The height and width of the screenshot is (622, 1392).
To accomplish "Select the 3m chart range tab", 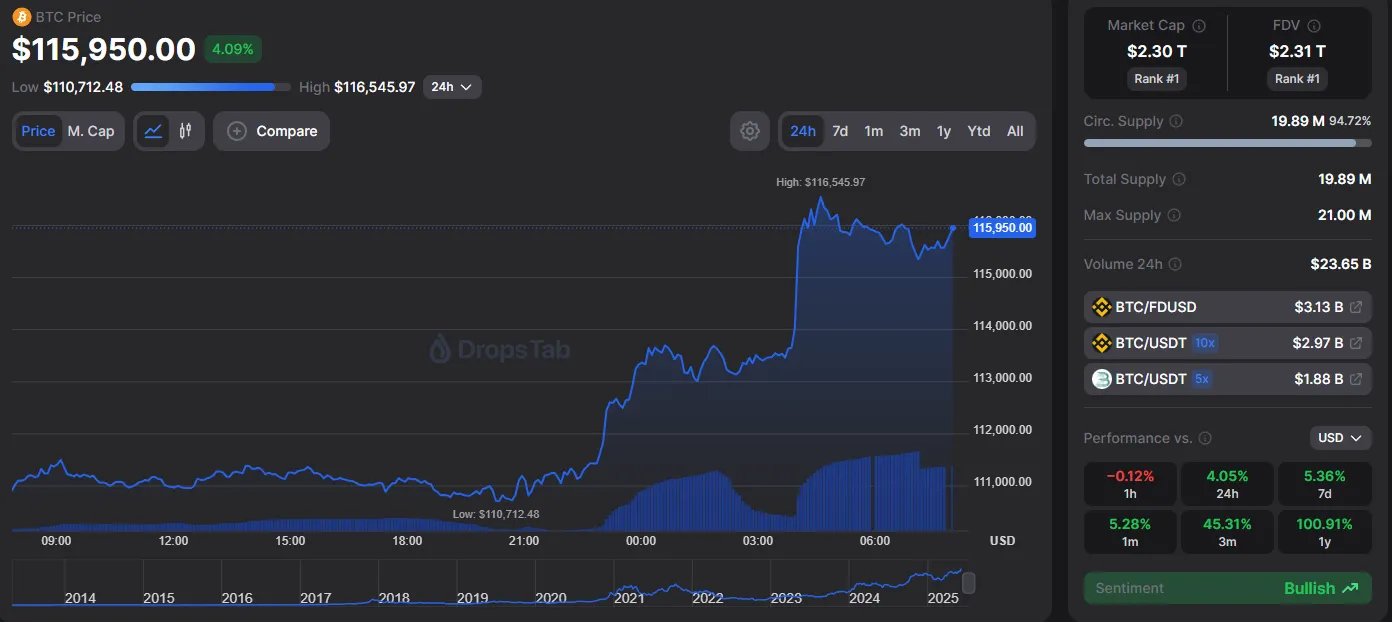I will [x=910, y=131].
